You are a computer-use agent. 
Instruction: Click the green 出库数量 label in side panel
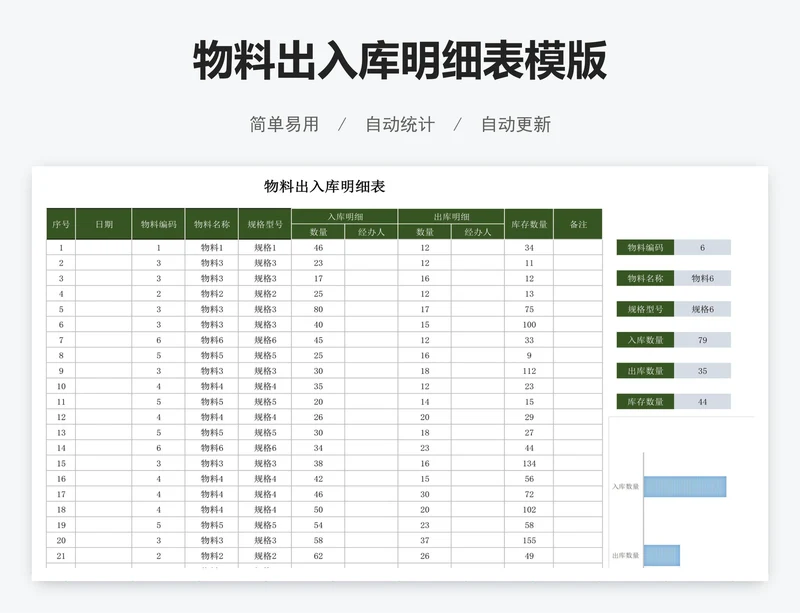coord(645,371)
